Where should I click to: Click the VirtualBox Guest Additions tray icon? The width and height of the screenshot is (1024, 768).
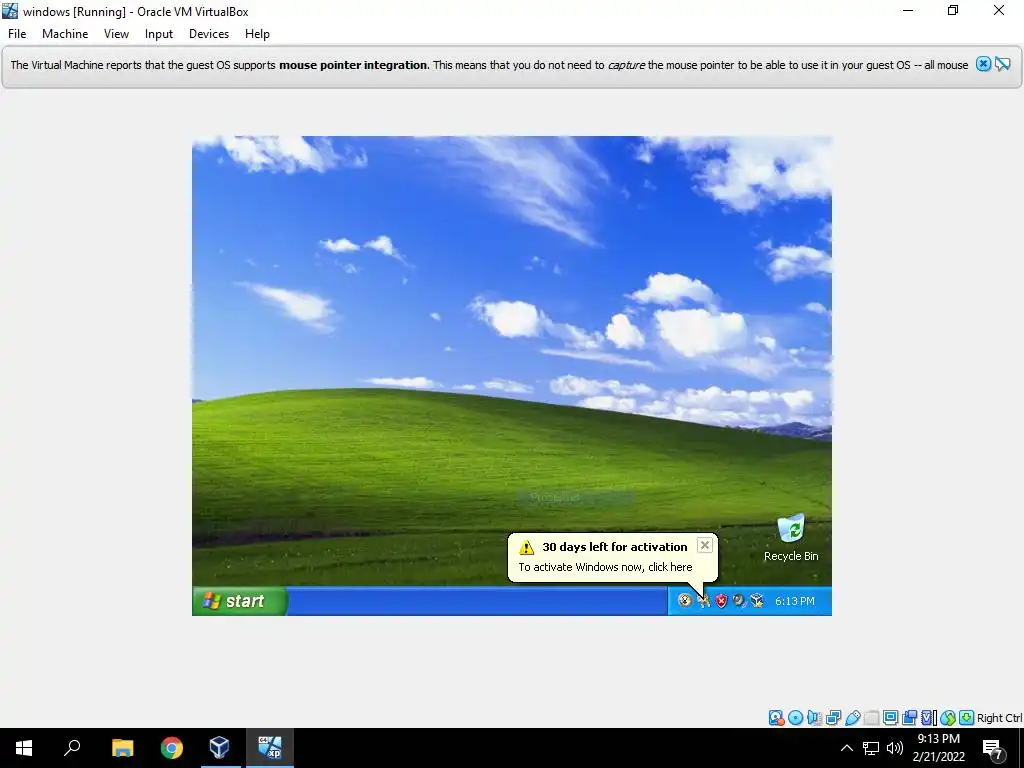click(x=757, y=601)
